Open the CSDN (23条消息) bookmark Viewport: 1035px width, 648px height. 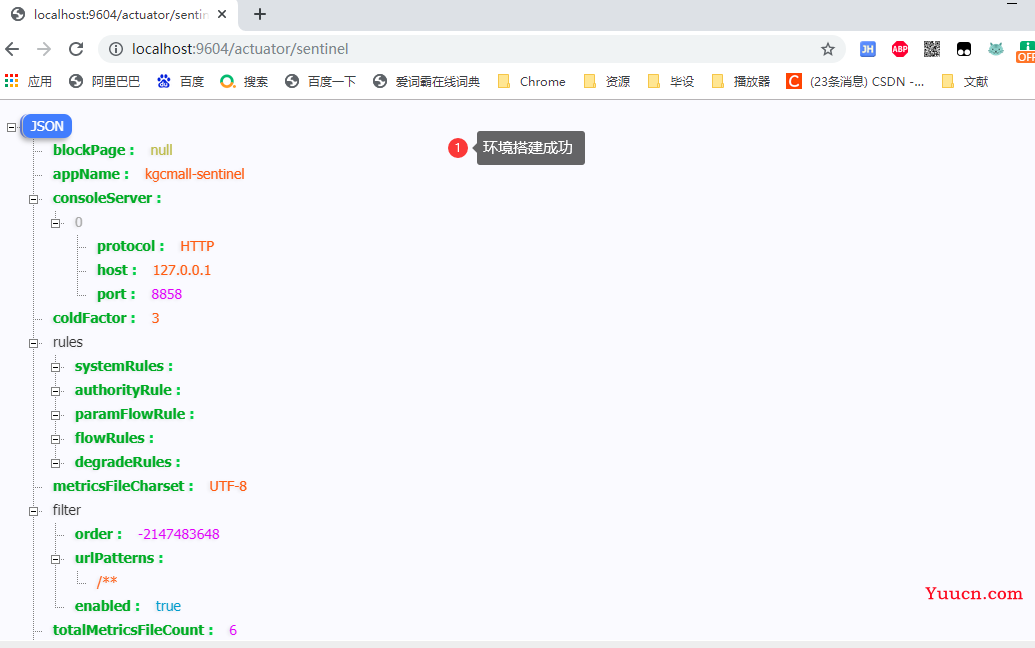click(x=855, y=81)
